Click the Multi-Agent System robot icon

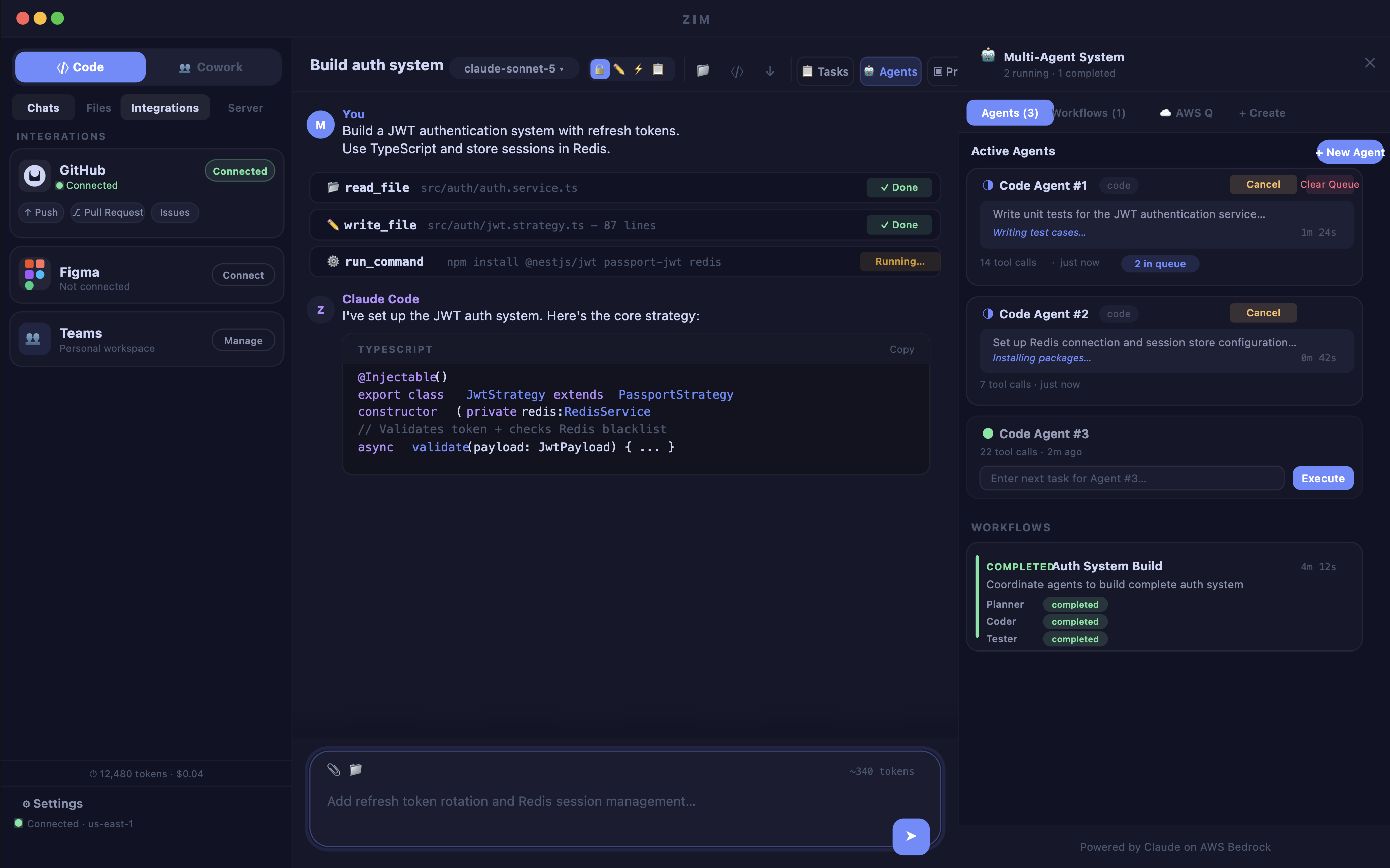click(x=988, y=56)
